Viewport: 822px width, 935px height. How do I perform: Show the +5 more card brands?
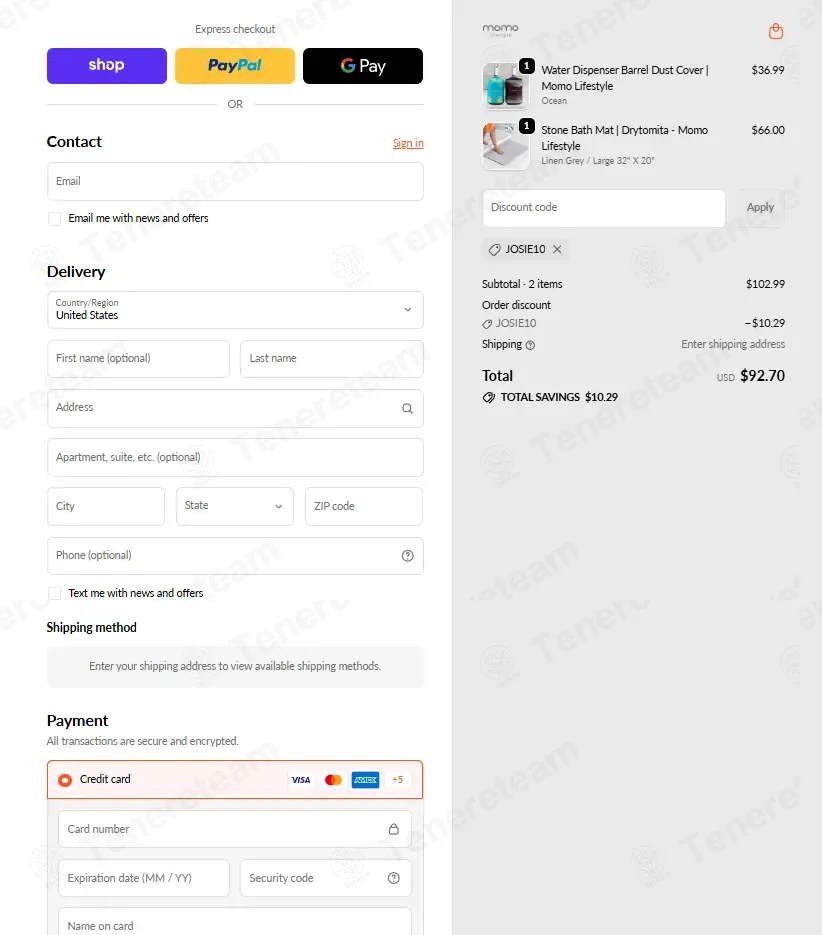397,780
